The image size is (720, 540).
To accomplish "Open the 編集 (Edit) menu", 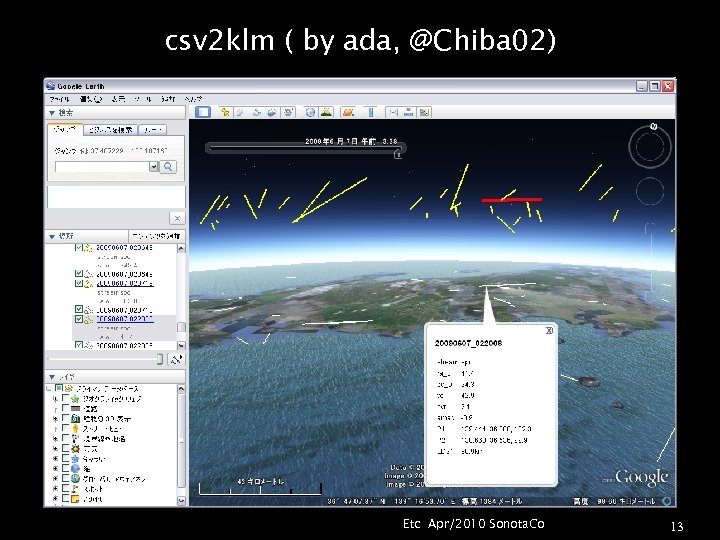I will tap(90, 99).
